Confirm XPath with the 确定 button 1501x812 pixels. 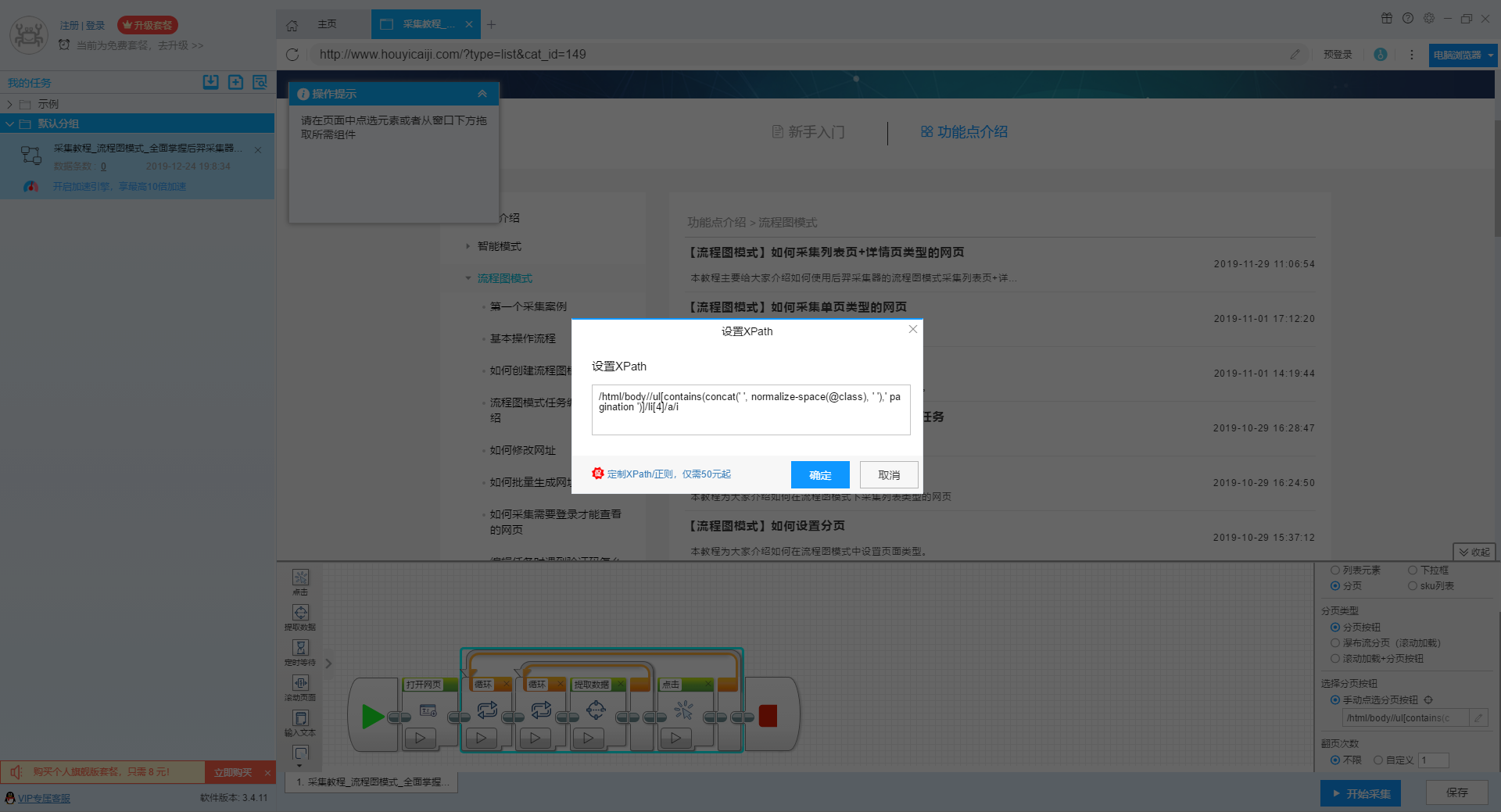820,474
